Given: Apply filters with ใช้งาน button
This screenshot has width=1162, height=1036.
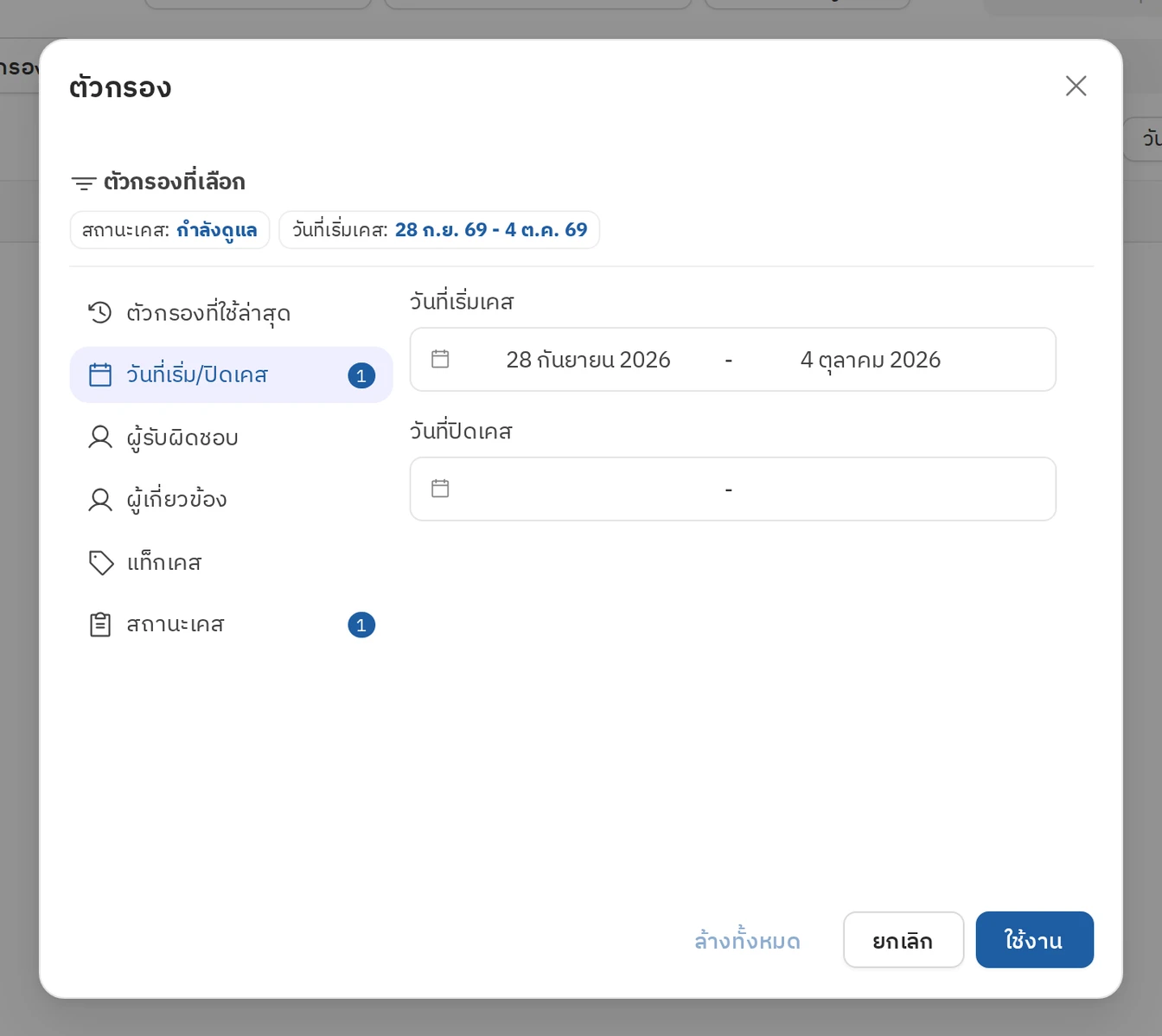Looking at the screenshot, I should click(x=1034, y=940).
